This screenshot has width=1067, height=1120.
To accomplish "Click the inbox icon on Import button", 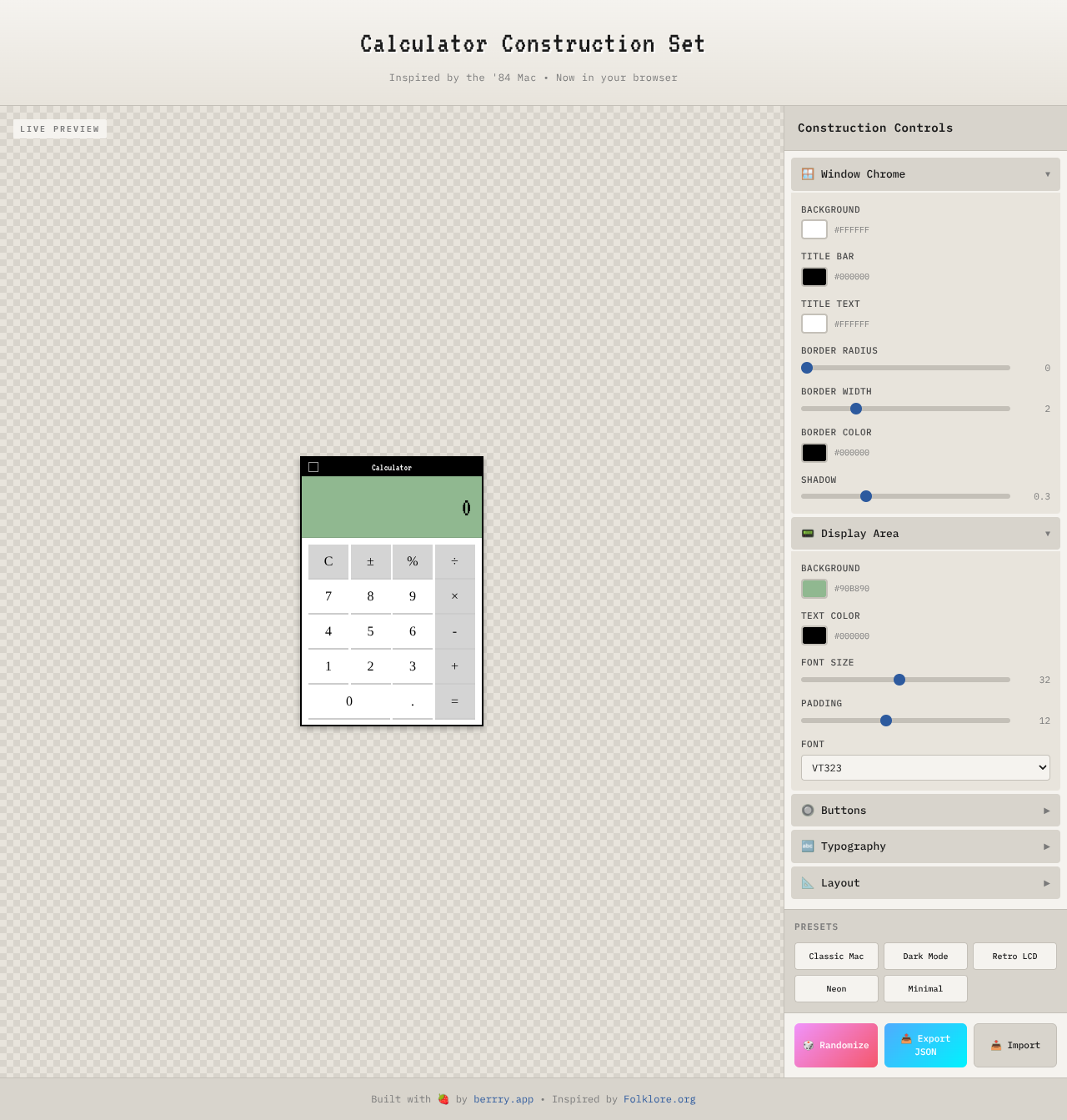I will tap(997, 1045).
